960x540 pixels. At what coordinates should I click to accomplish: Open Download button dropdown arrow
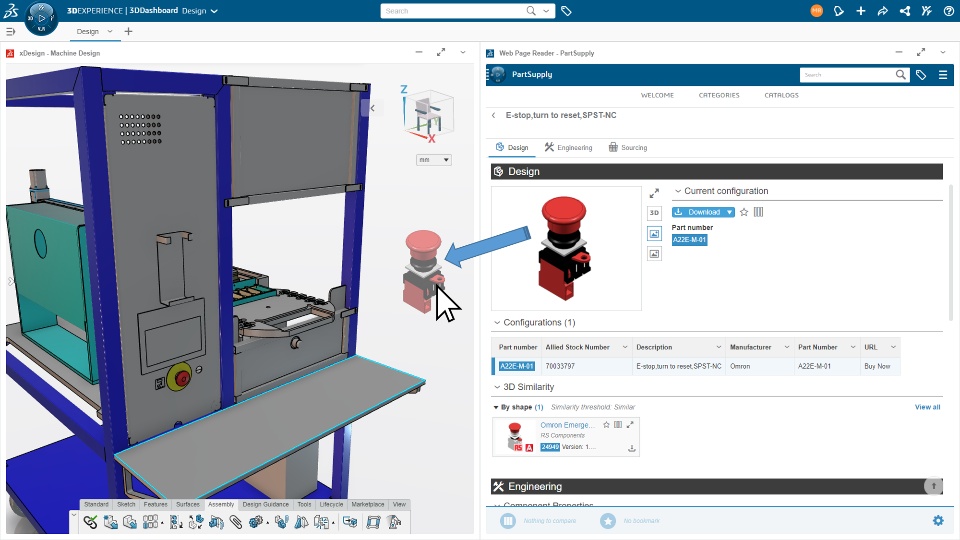click(x=729, y=212)
